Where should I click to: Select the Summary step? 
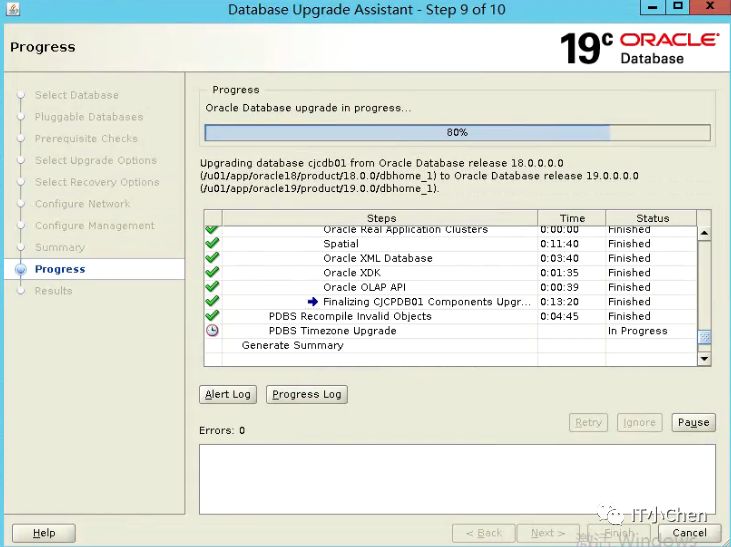pos(60,247)
